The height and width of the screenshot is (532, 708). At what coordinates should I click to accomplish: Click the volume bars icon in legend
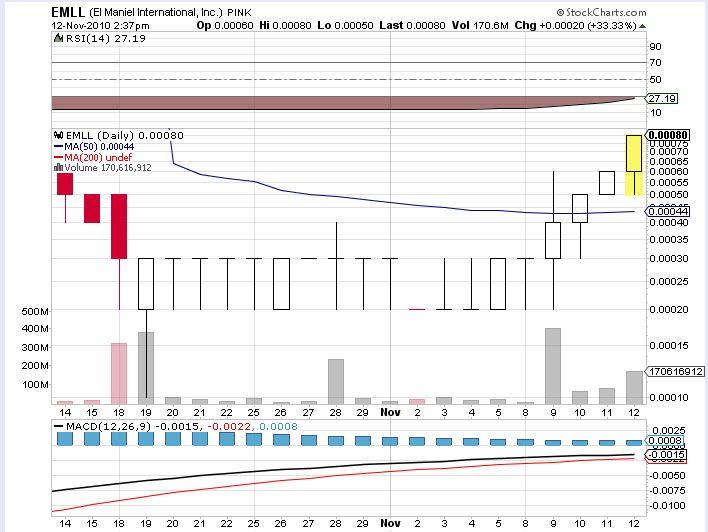point(58,168)
